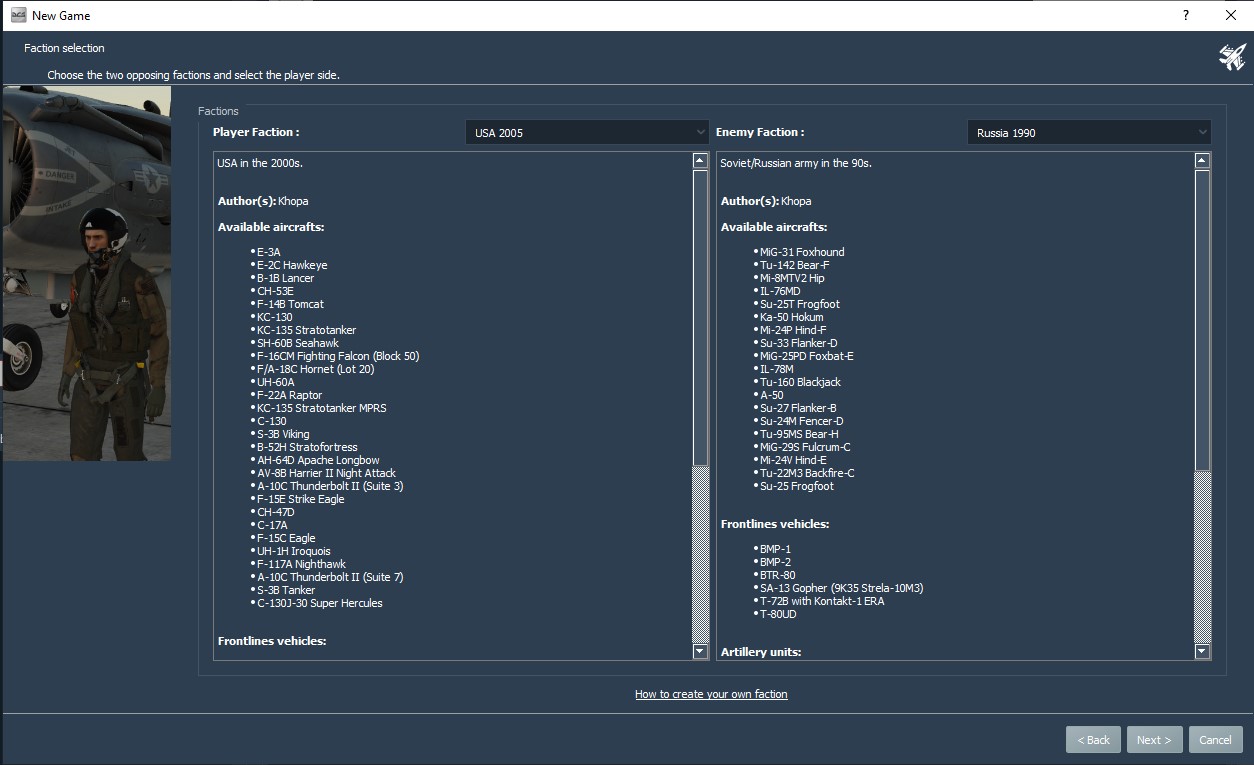Open the Enemy Faction dropdown (Russia 1990)
The image size is (1254, 765).
1089,132
